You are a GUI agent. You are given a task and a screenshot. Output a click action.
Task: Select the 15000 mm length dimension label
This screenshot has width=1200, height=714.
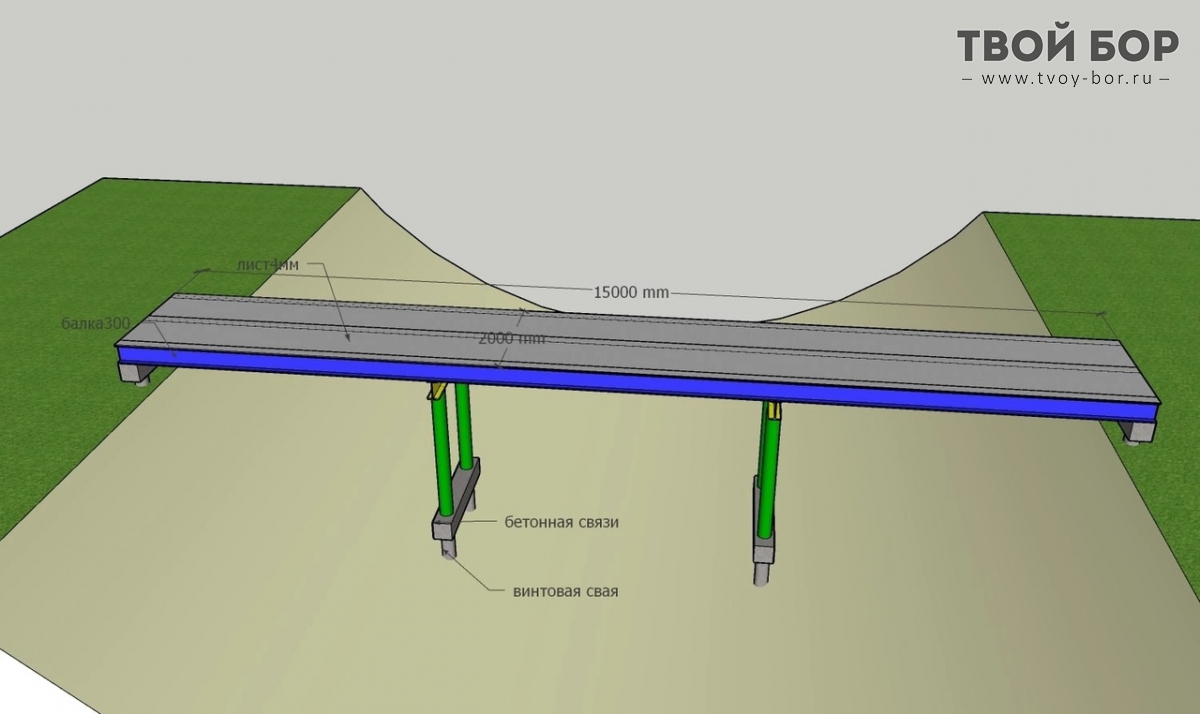630,293
